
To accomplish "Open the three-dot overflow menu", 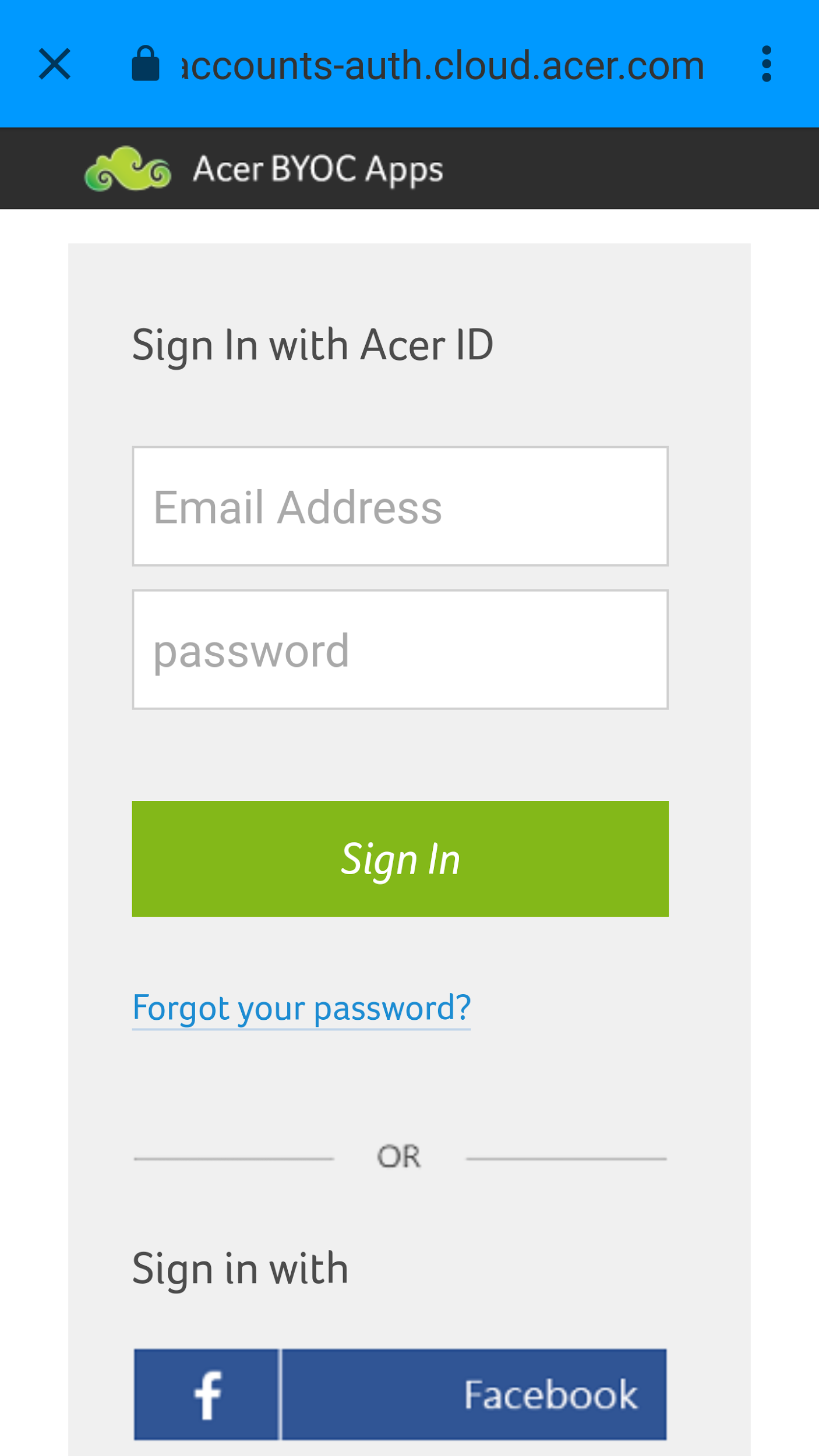I will (767, 64).
